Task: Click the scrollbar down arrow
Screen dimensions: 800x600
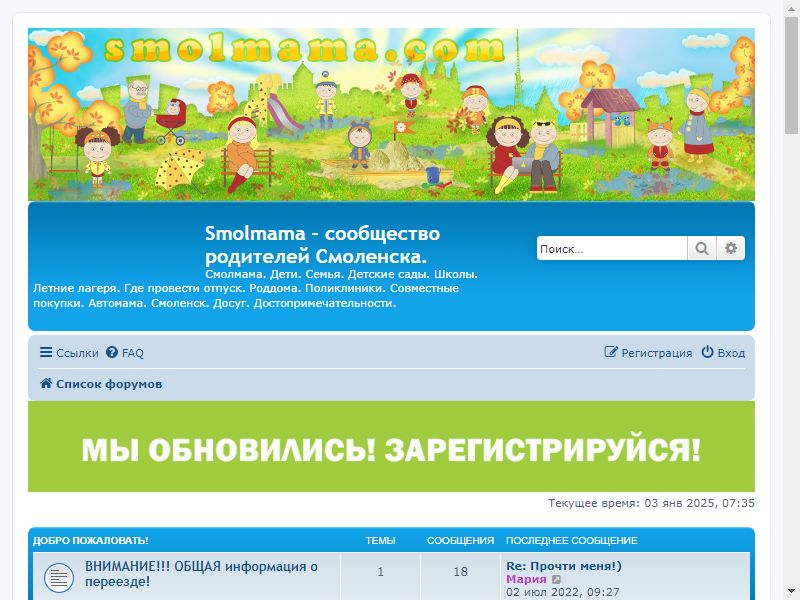Action: point(792,592)
